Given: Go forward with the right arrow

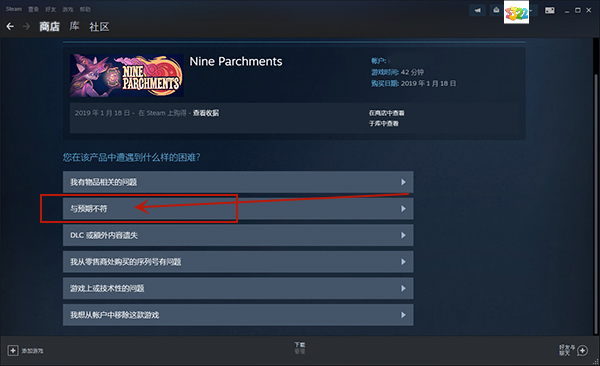Looking at the screenshot, I should [26, 26].
